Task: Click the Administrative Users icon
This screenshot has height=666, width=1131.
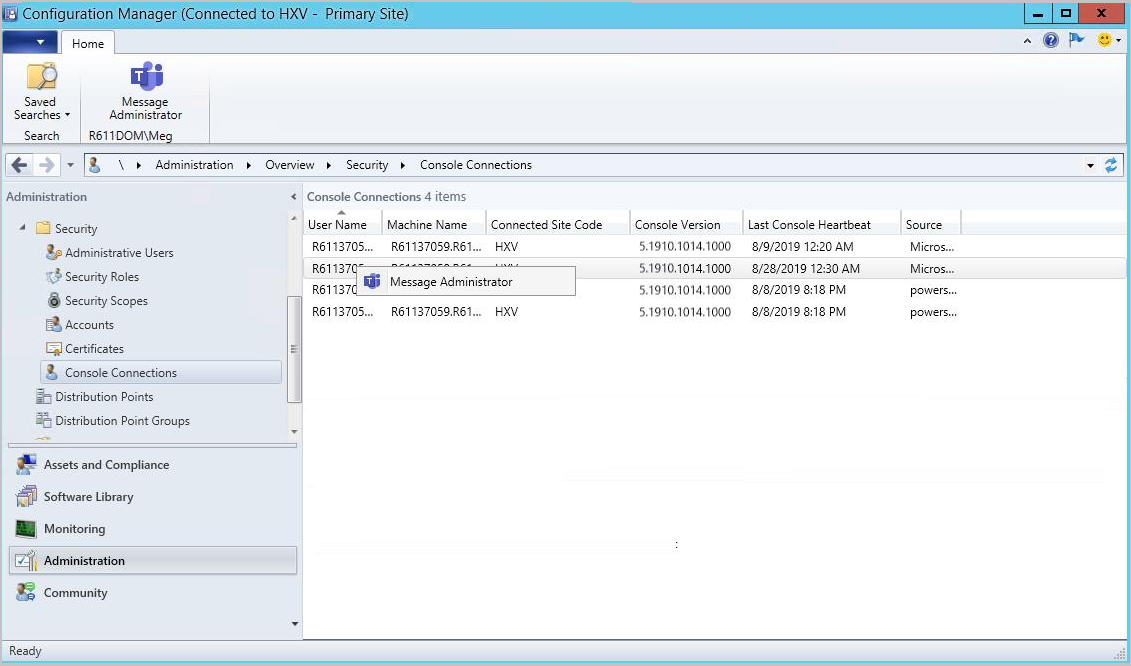Action: 53,253
